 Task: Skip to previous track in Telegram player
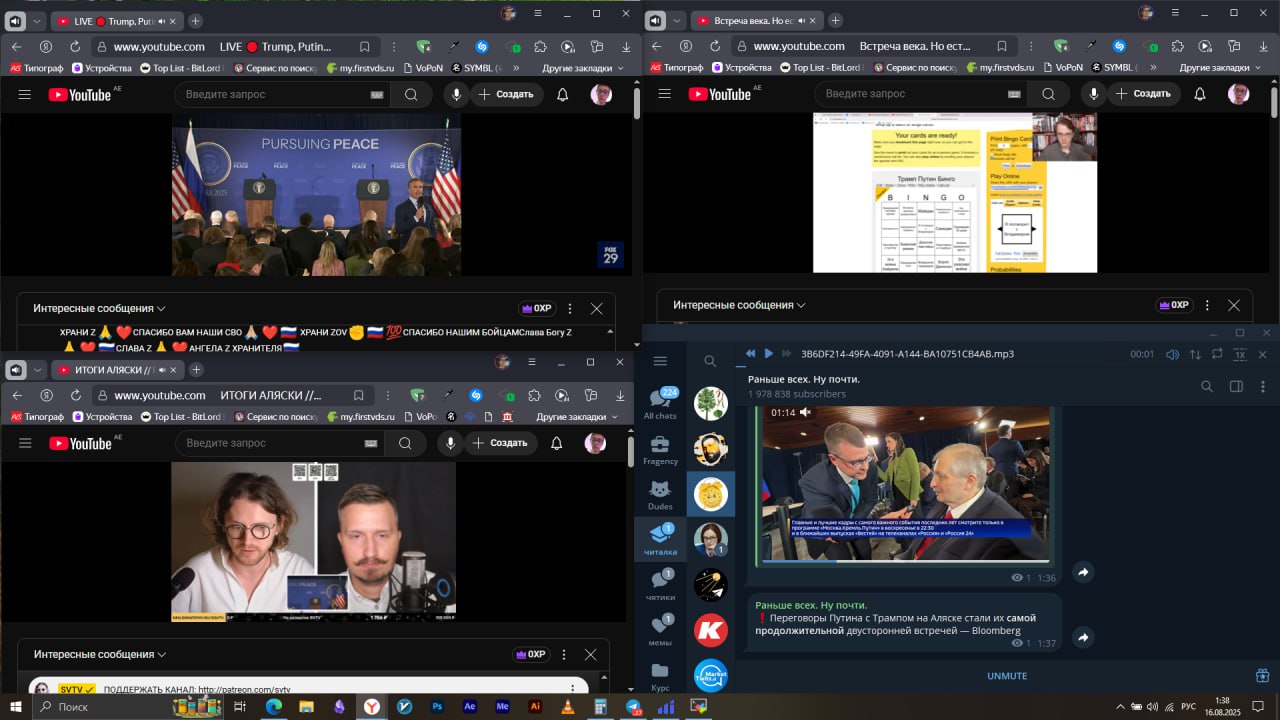click(x=750, y=353)
